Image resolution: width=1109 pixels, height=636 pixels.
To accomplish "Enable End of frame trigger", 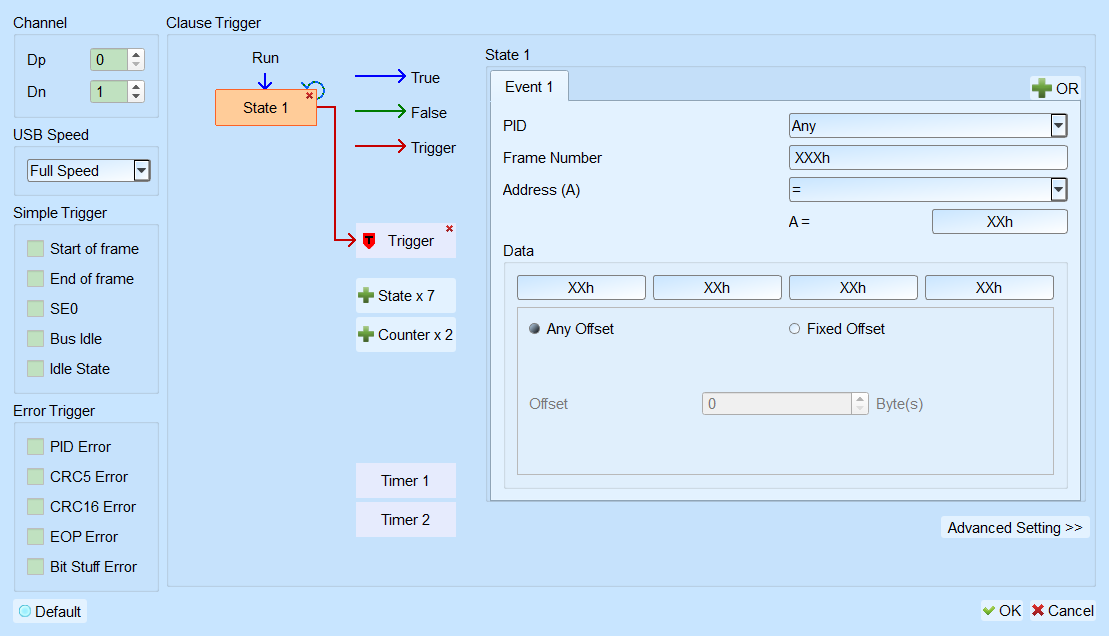I will [35, 279].
